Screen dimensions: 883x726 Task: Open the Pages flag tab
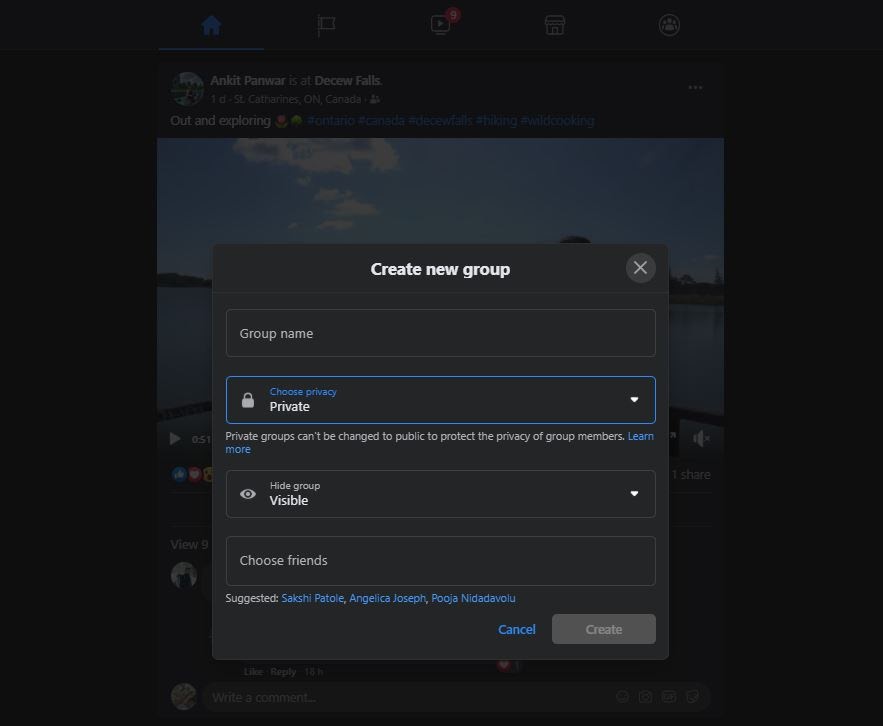pyautogui.click(x=326, y=25)
